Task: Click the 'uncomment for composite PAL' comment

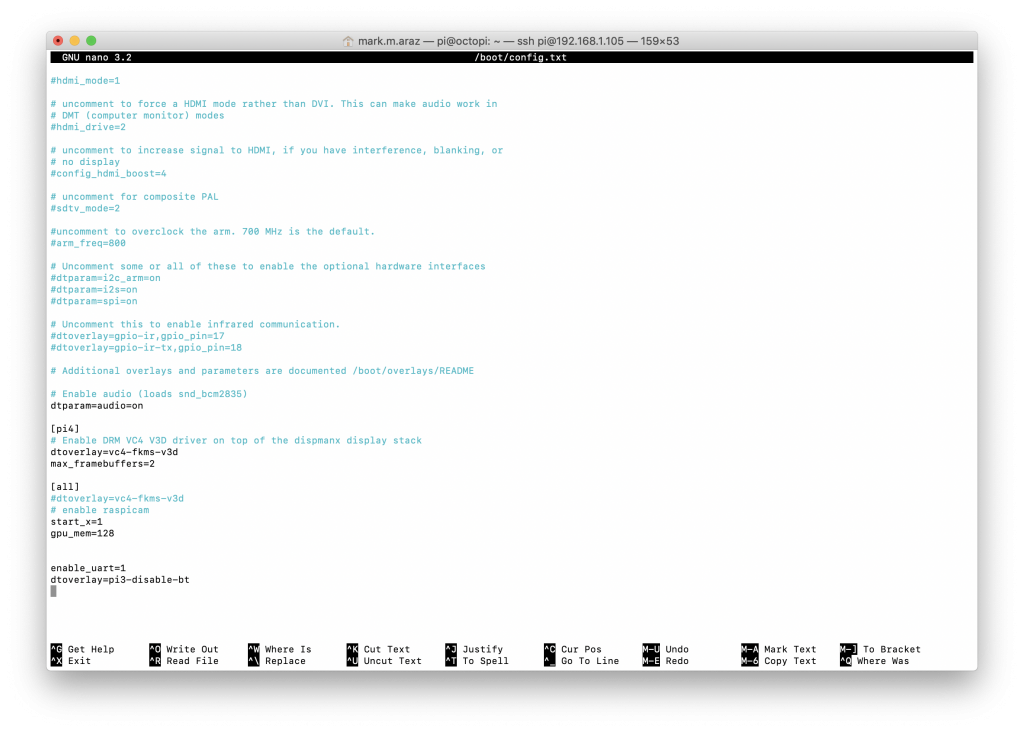Action: tap(135, 197)
